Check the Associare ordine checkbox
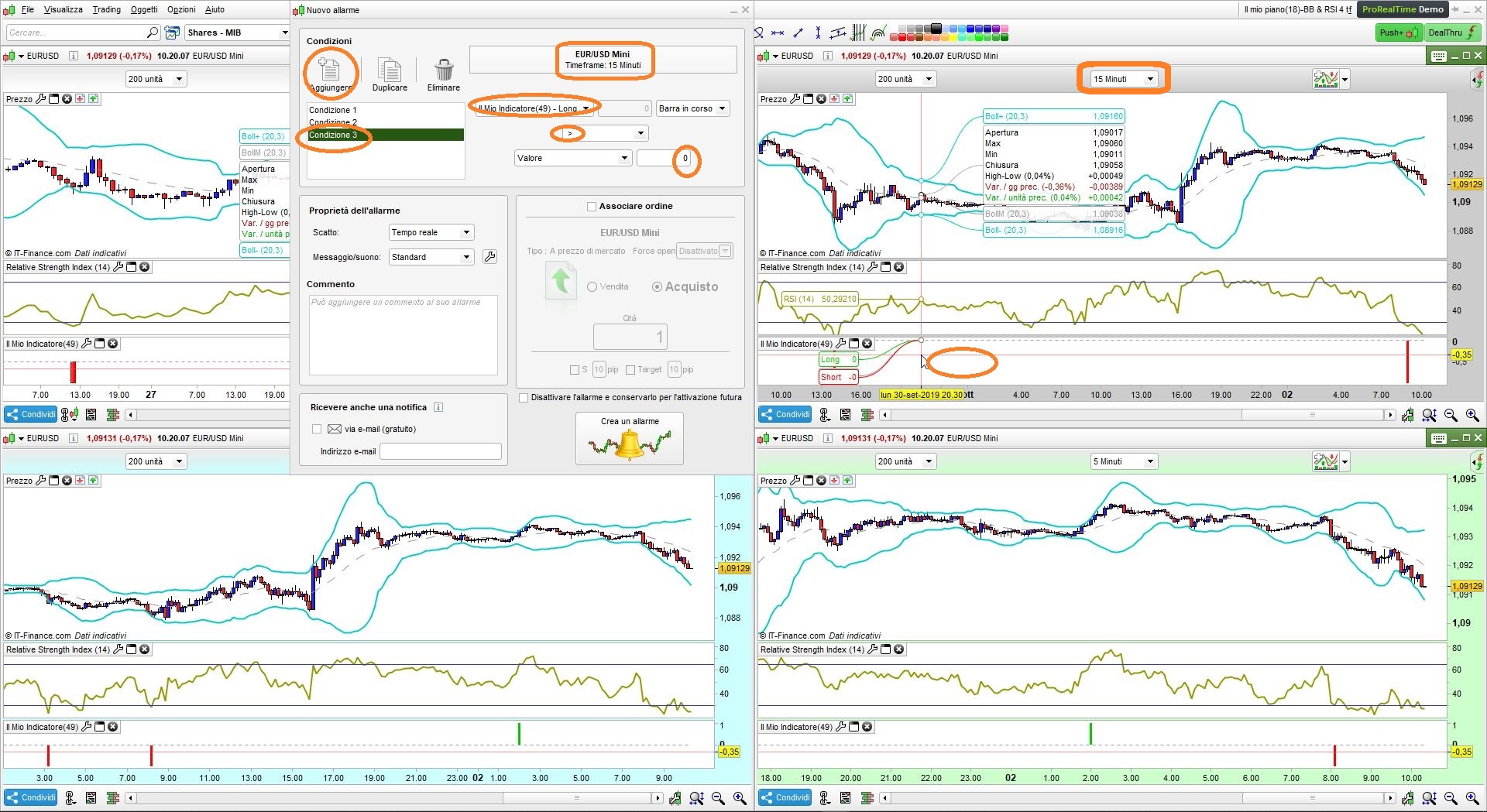Image resolution: width=1487 pixels, height=812 pixels. tap(592, 207)
